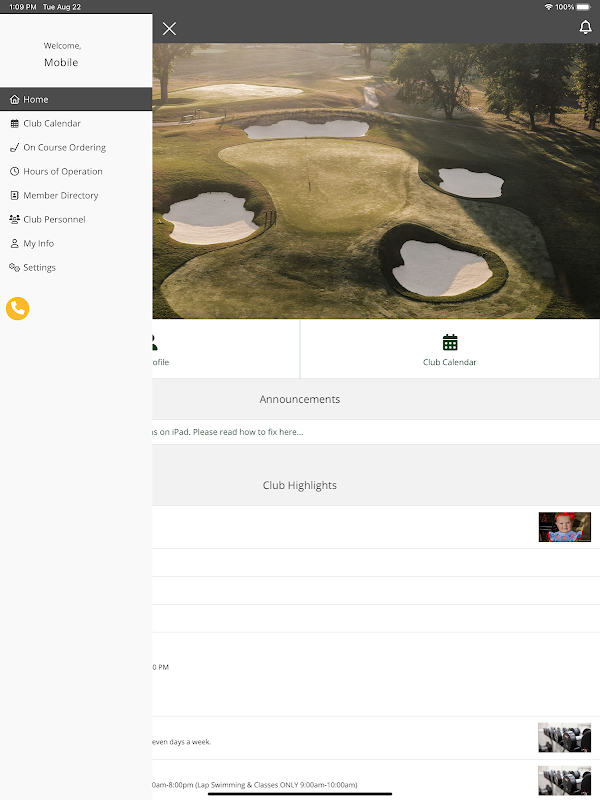This screenshot has height=800, width=600.
Task: Tap Club Calendar tile label below photo
Action: click(x=449, y=362)
